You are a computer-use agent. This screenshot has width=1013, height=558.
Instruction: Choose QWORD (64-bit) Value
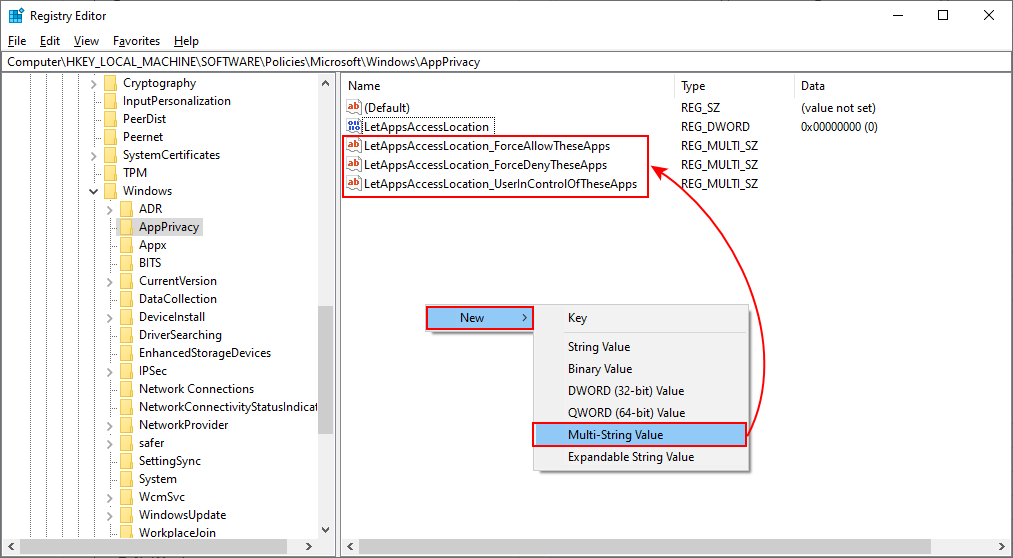641,413
